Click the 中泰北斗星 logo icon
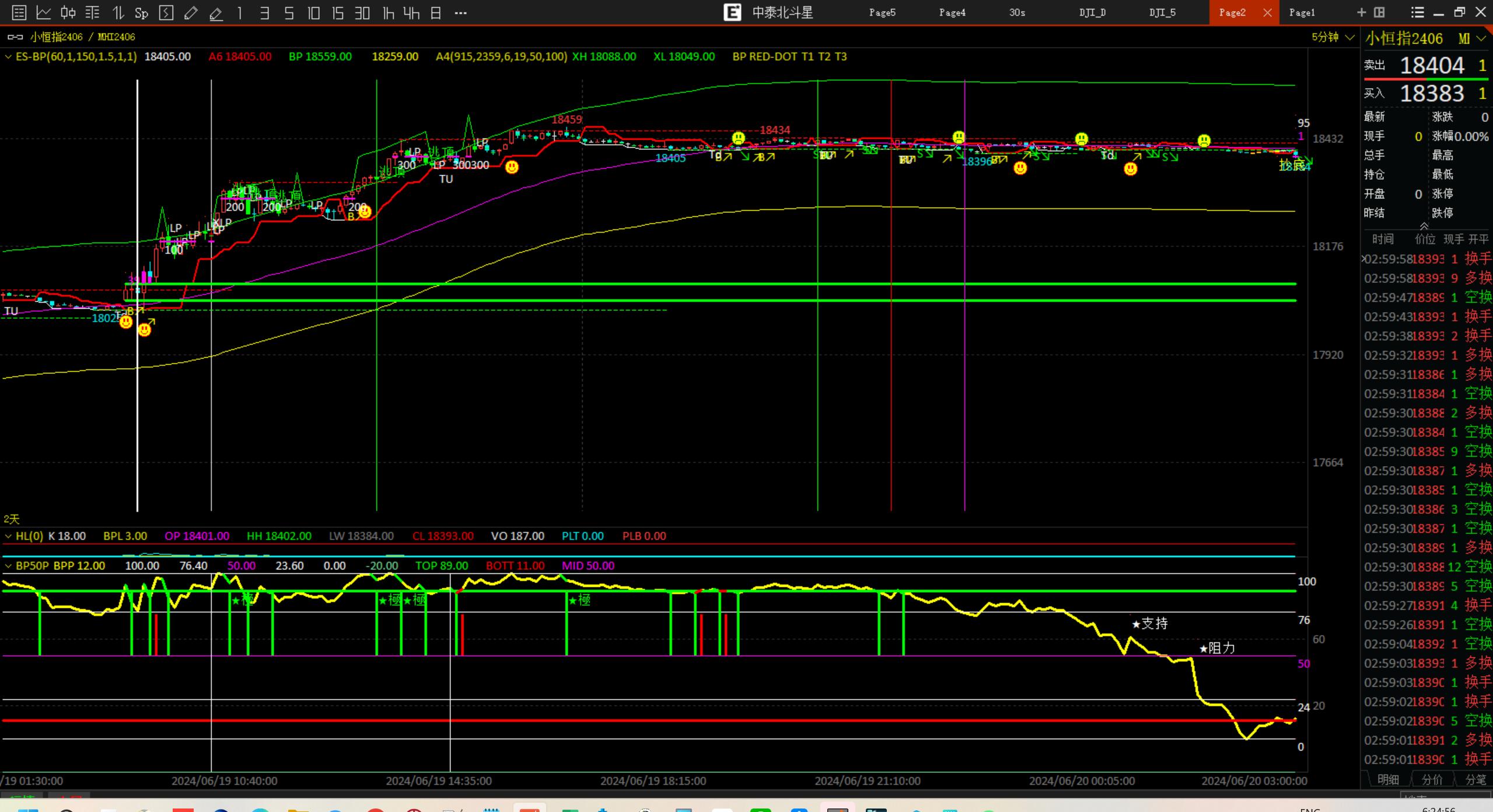1493x812 pixels. [x=732, y=12]
